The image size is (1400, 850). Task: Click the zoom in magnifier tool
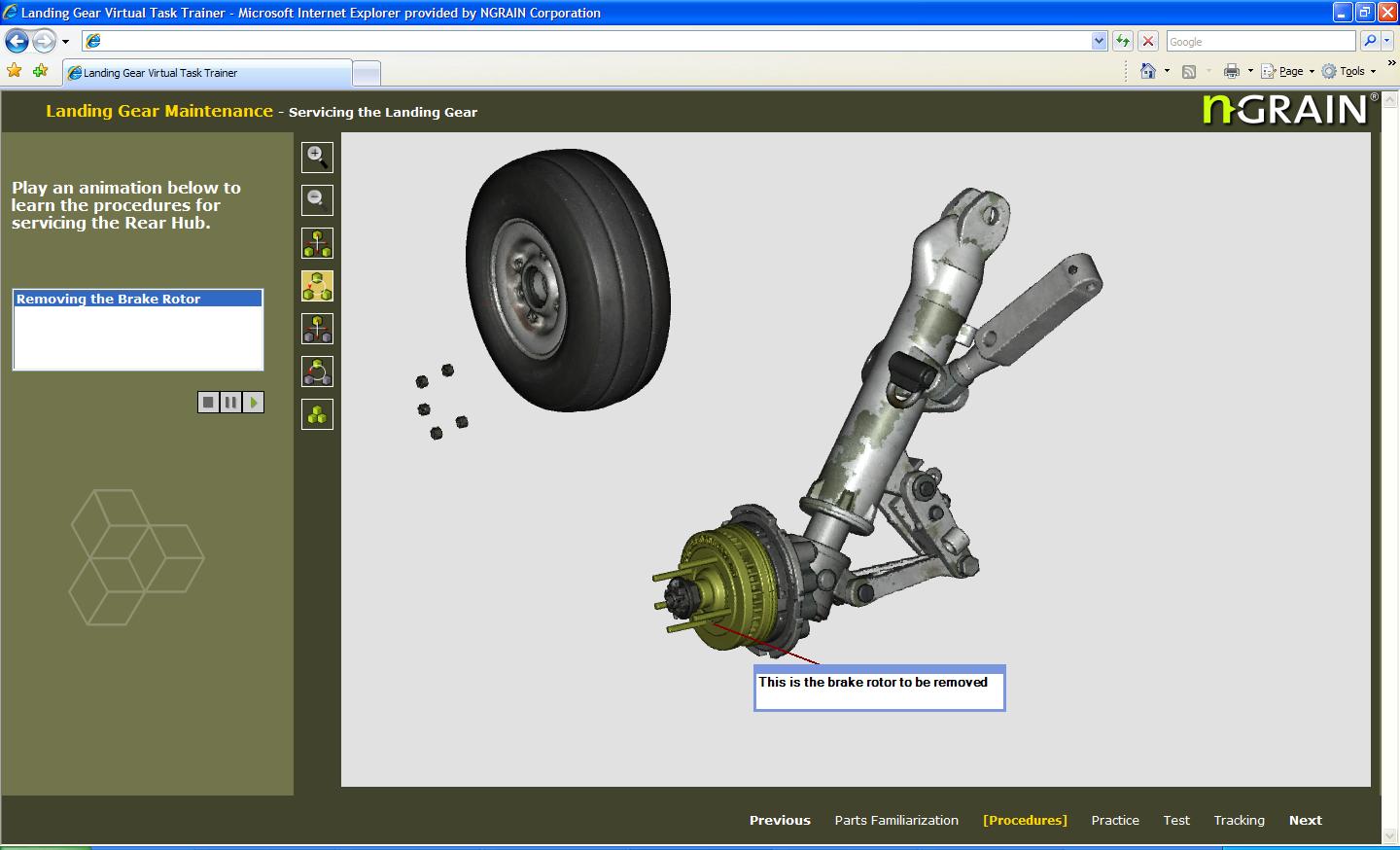pos(317,158)
